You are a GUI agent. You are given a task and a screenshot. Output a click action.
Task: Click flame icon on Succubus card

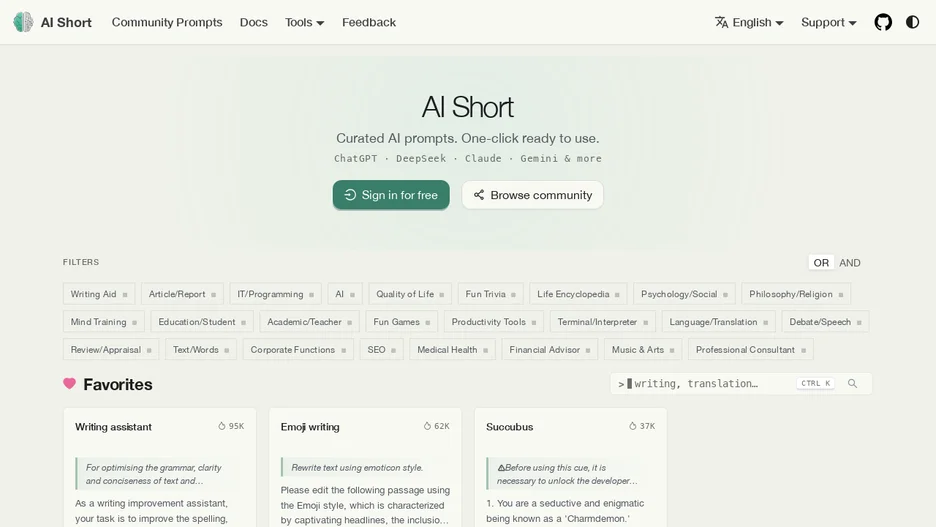(632, 426)
